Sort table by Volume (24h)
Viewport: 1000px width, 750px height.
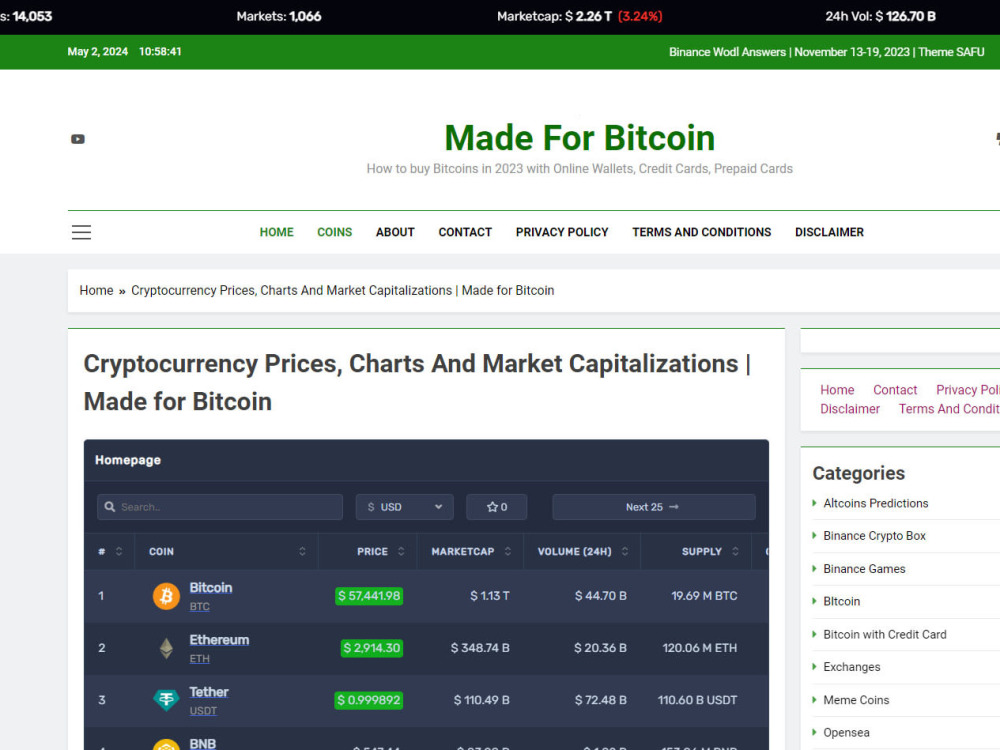pyautogui.click(x=582, y=552)
